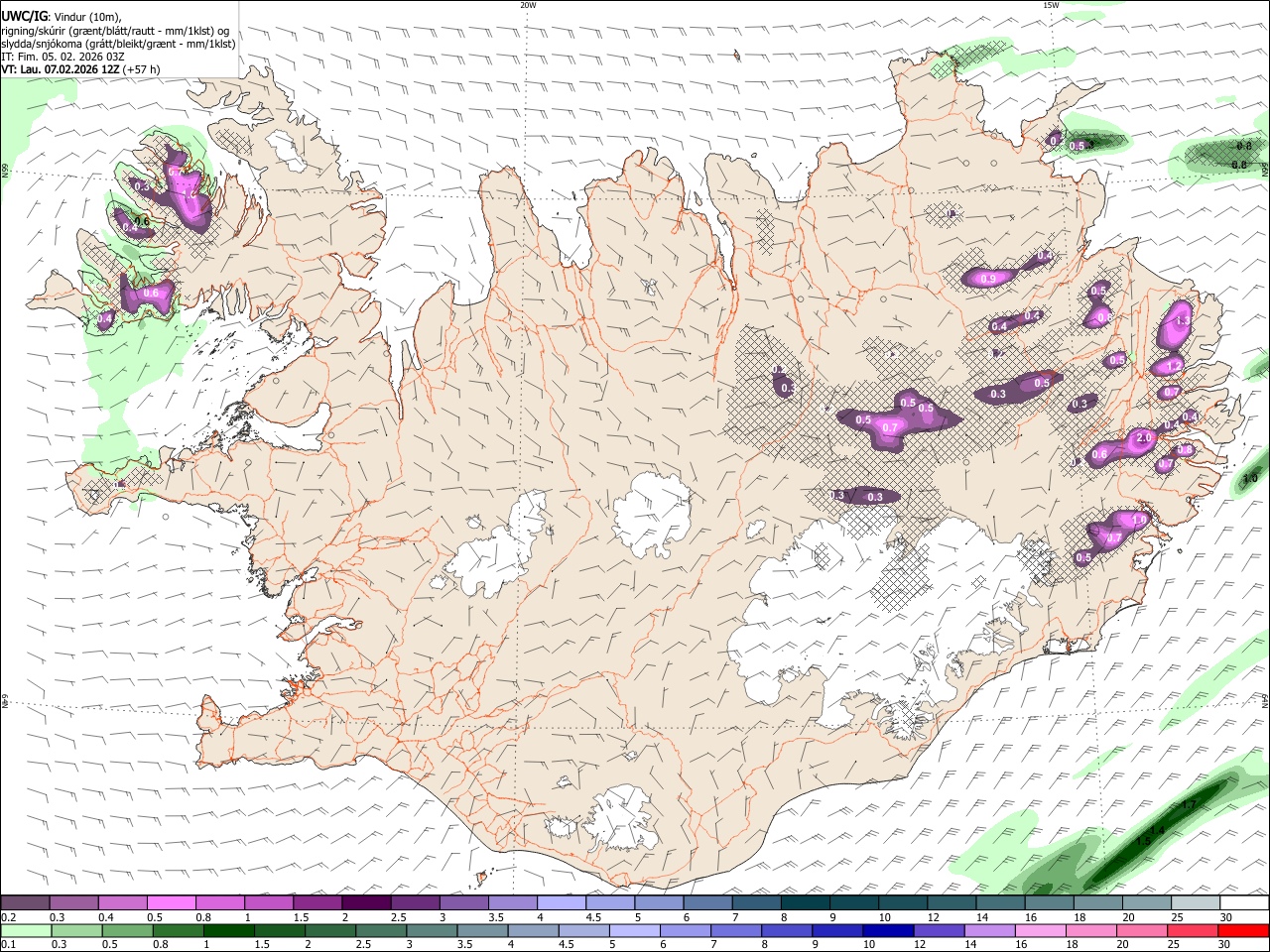This screenshot has width=1270, height=952.
Task: Select the deep navy rain swatch at 10
Action: coord(889,930)
